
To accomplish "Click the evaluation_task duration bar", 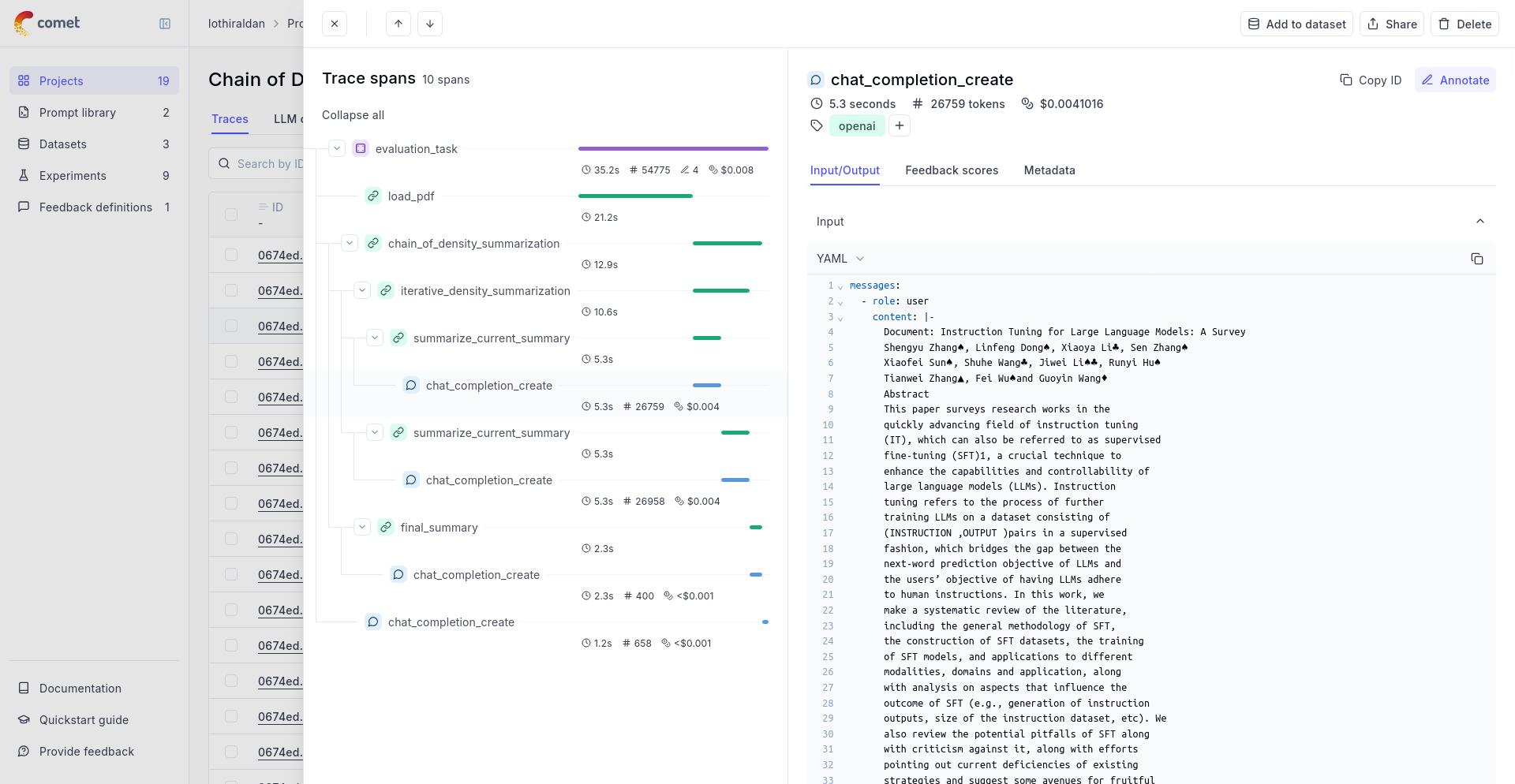I will (x=672, y=148).
